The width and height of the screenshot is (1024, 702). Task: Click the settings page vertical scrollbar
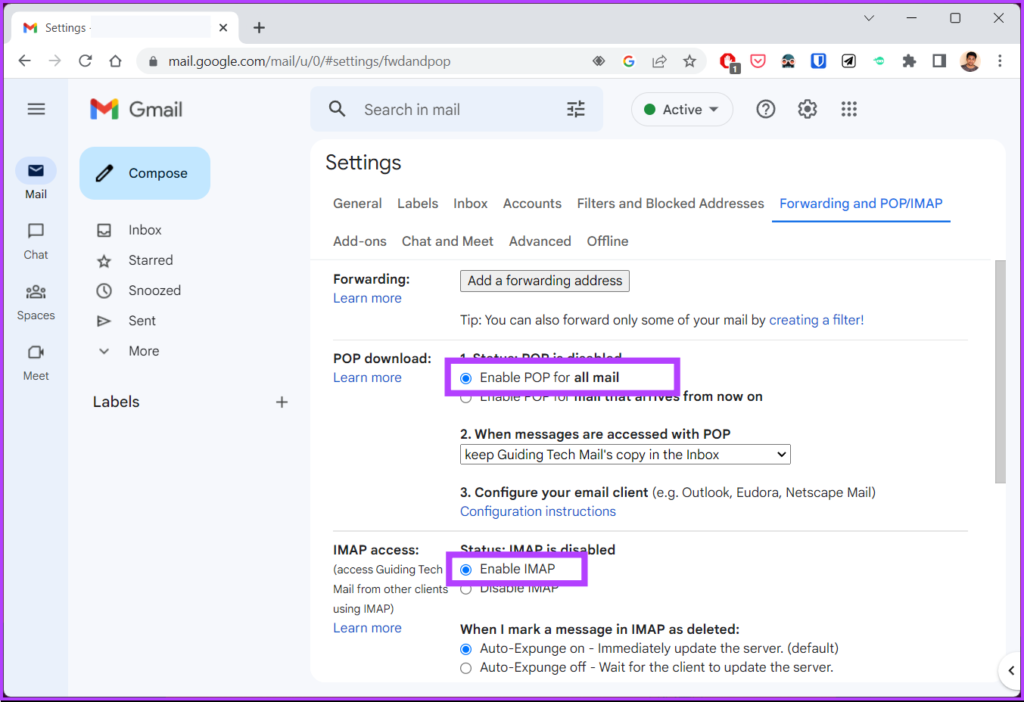1000,371
